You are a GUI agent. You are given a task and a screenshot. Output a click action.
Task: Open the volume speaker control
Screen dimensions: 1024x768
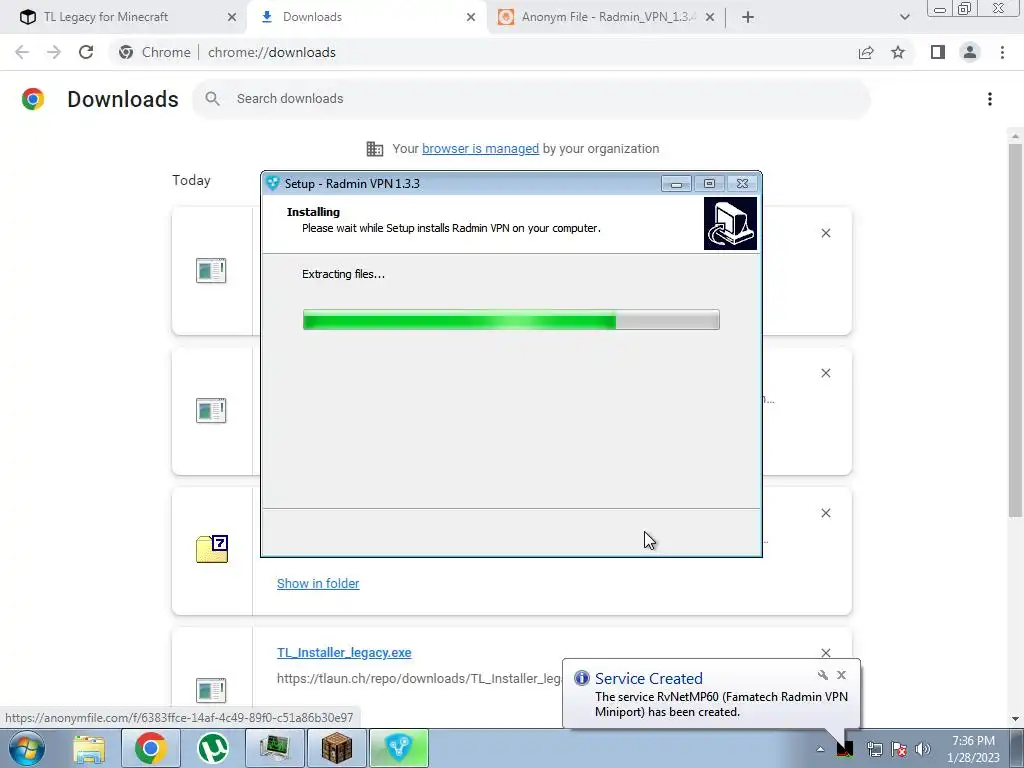(923, 749)
